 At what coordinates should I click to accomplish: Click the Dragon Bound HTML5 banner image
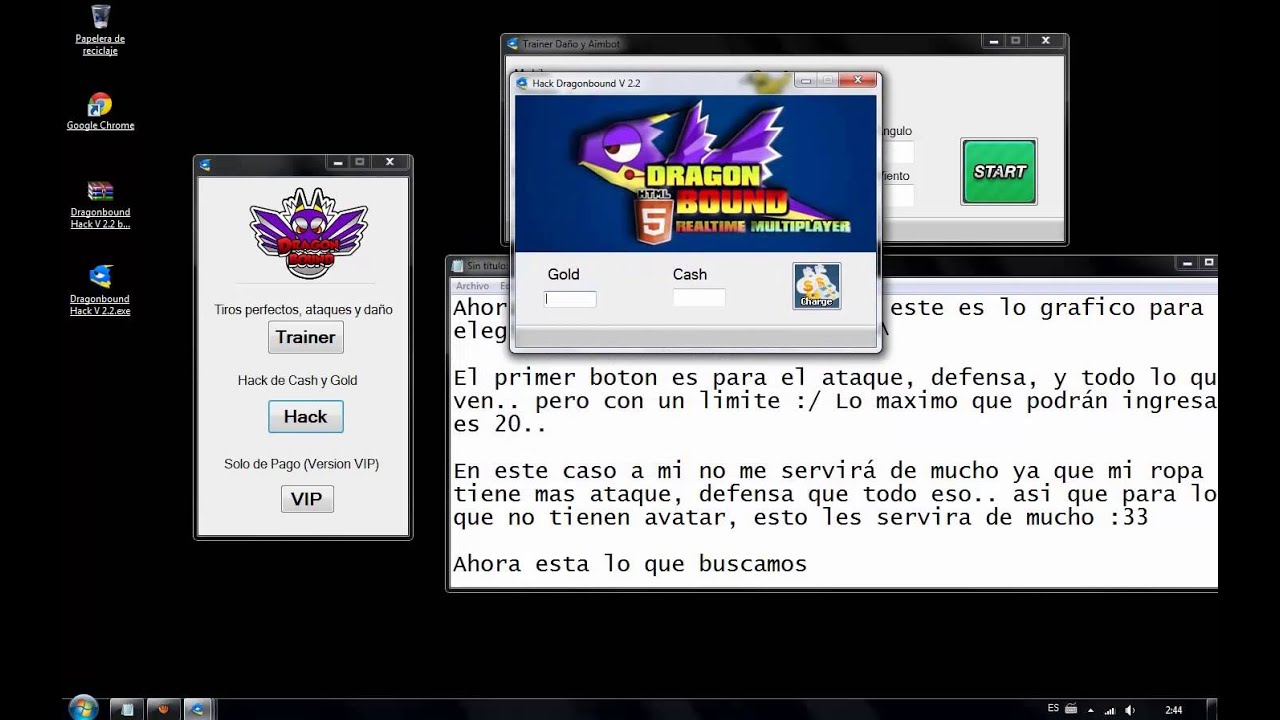click(696, 173)
